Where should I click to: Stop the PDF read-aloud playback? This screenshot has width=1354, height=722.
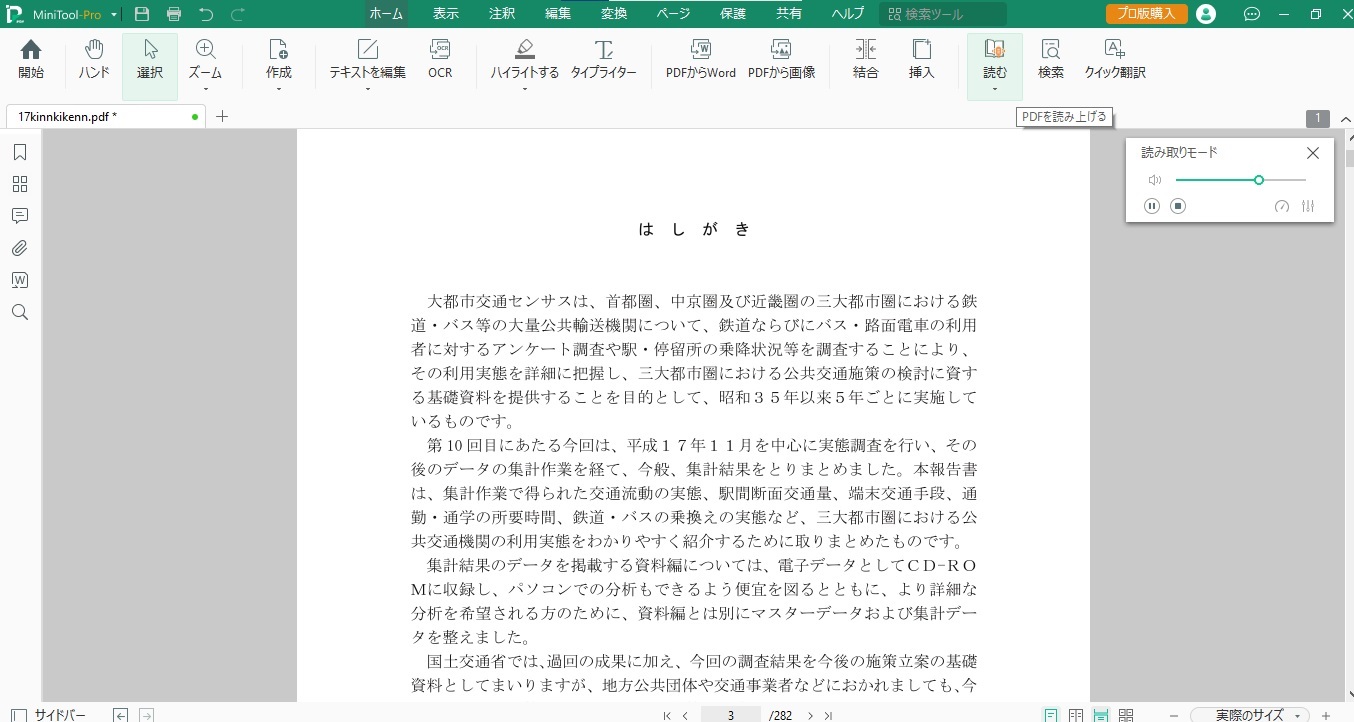tap(1178, 206)
